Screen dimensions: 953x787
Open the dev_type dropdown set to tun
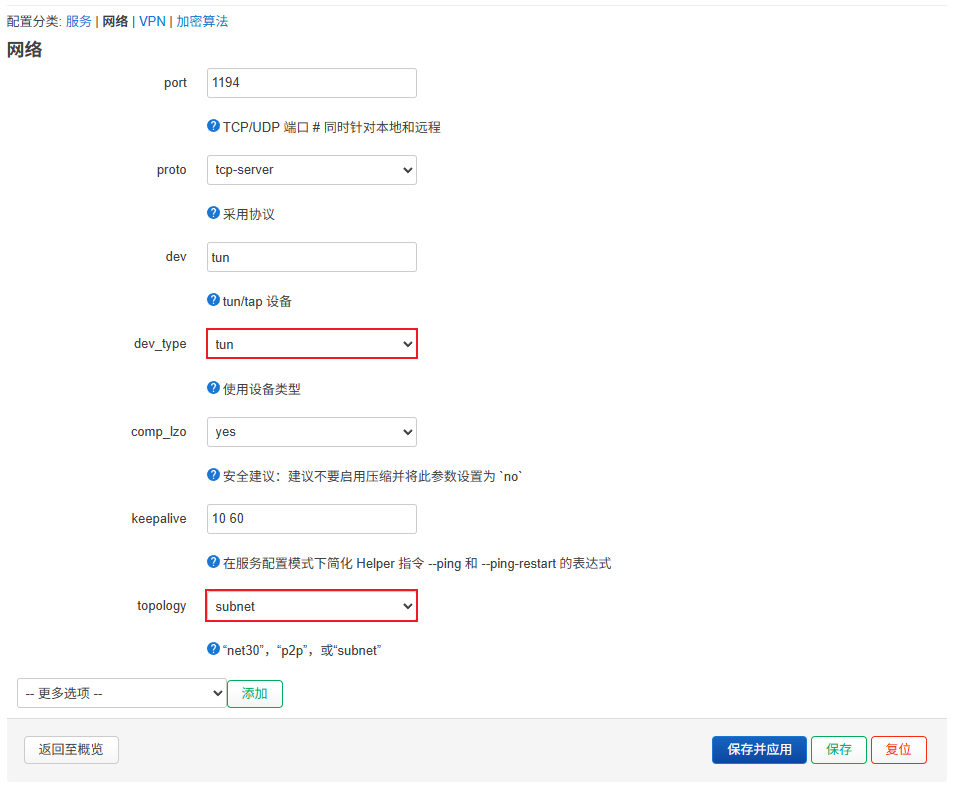pyautogui.click(x=311, y=344)
